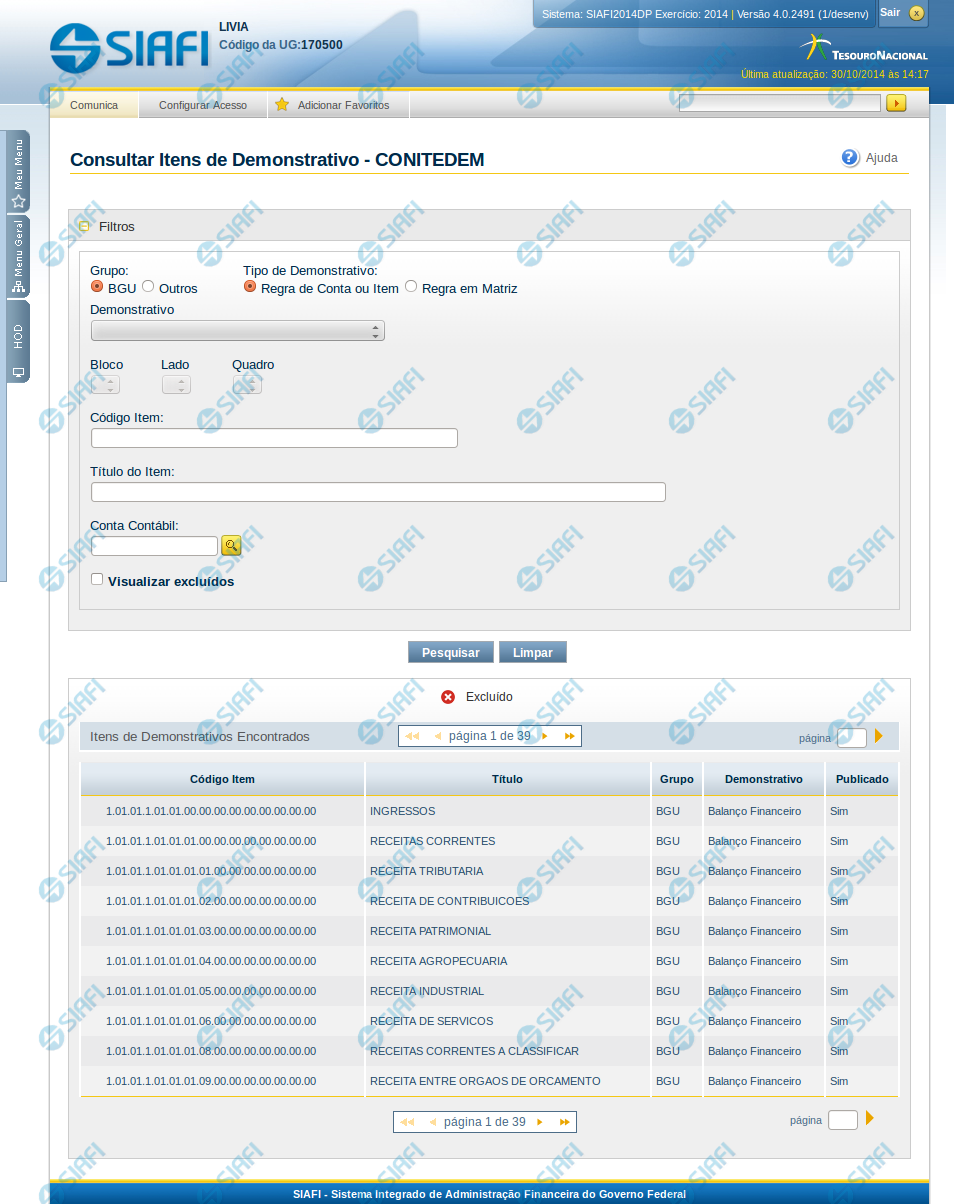The image size is (954, 1204).
Task: Click into the Título do Item field
Action: point(378,492)
